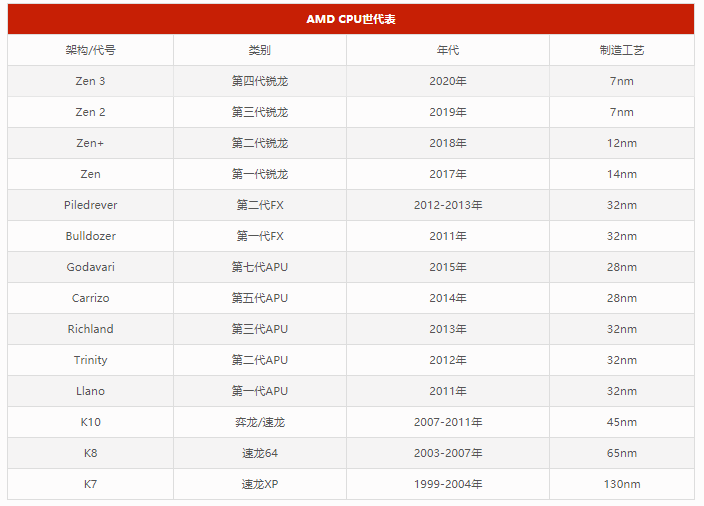Click the 速龙XP cell
Screen dimensions: 704x506
(259, 484)
